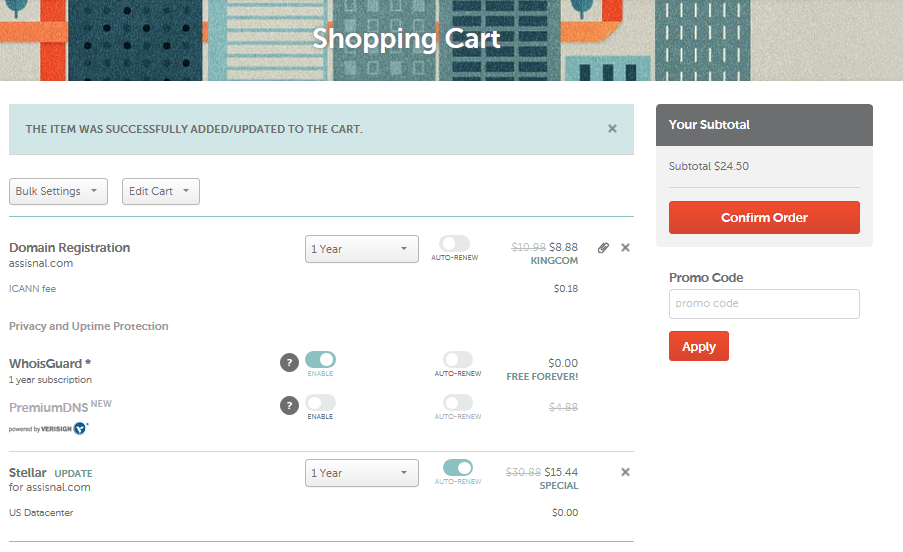The height and width of the screenshot is (552, 903).
Task: Open Domain Registration 1 Year dropdown
Action: 362,249
